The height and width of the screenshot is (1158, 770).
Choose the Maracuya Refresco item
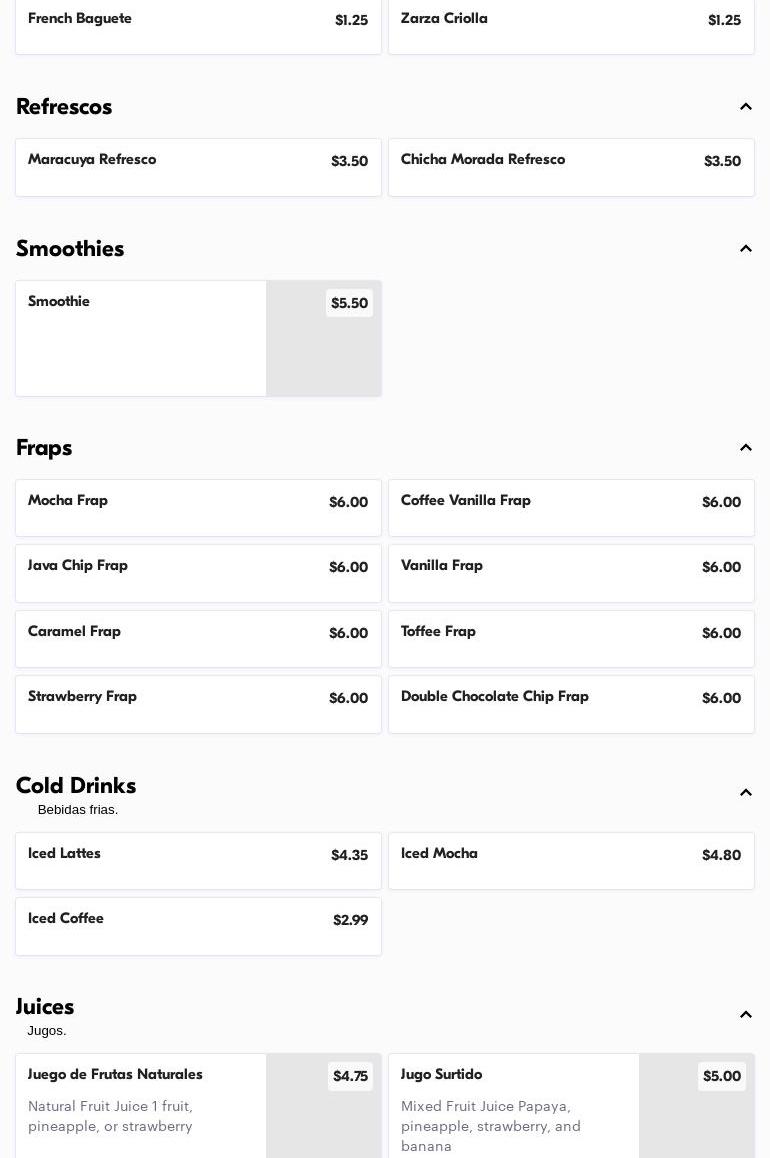(198, 167)
